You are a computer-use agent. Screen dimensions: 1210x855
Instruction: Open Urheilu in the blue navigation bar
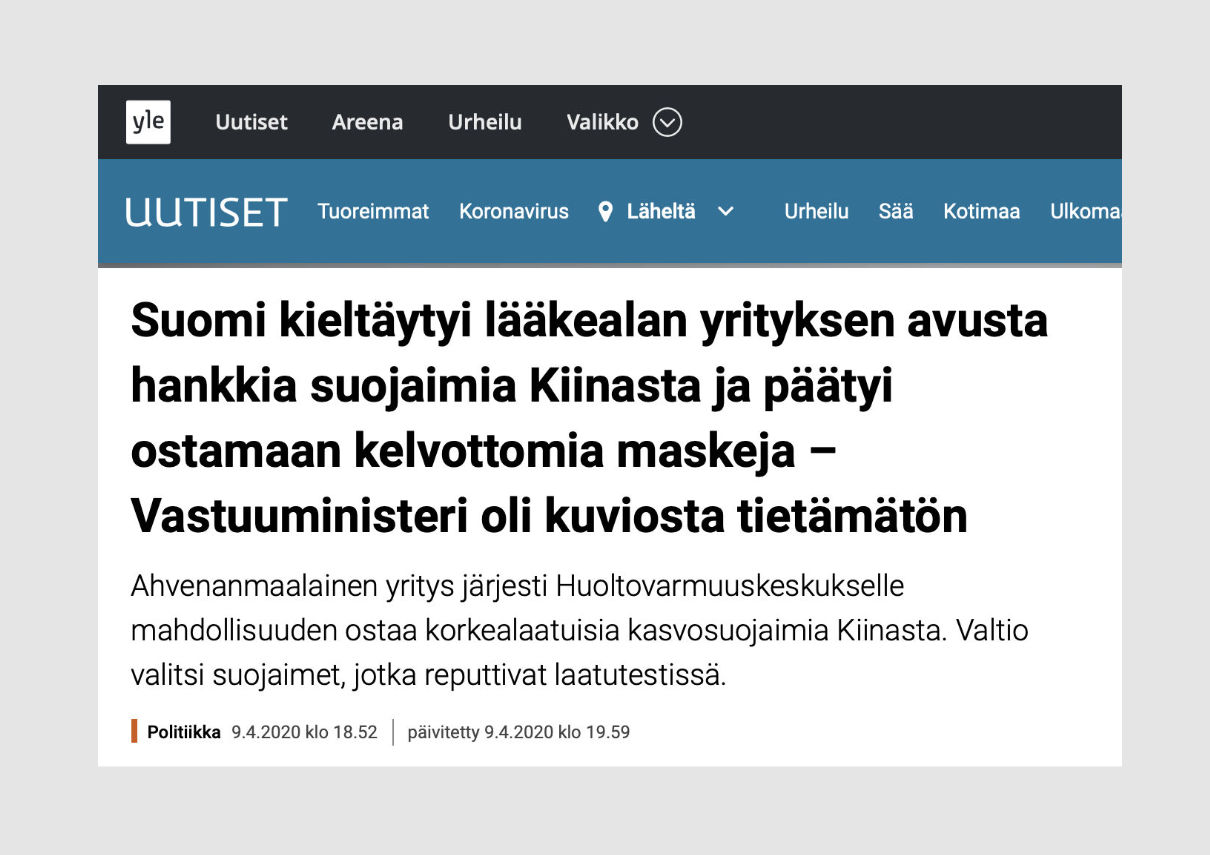(x=816, y=212)
